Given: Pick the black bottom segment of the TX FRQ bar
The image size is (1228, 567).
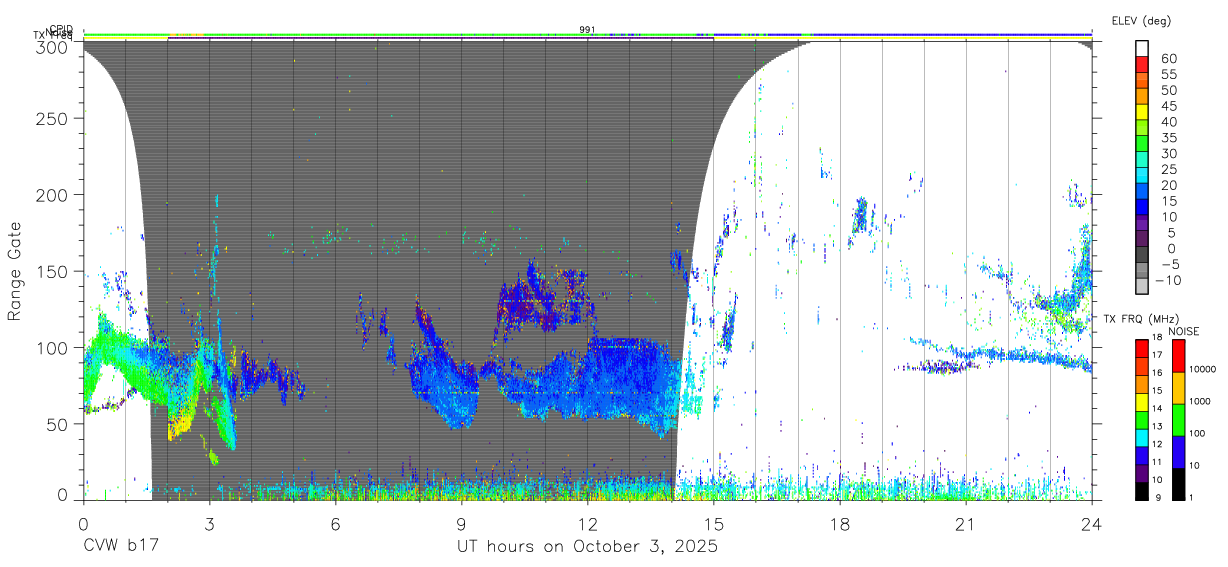Looking at the screenshot, I should pyautogui.click(x=1141, y=491).
